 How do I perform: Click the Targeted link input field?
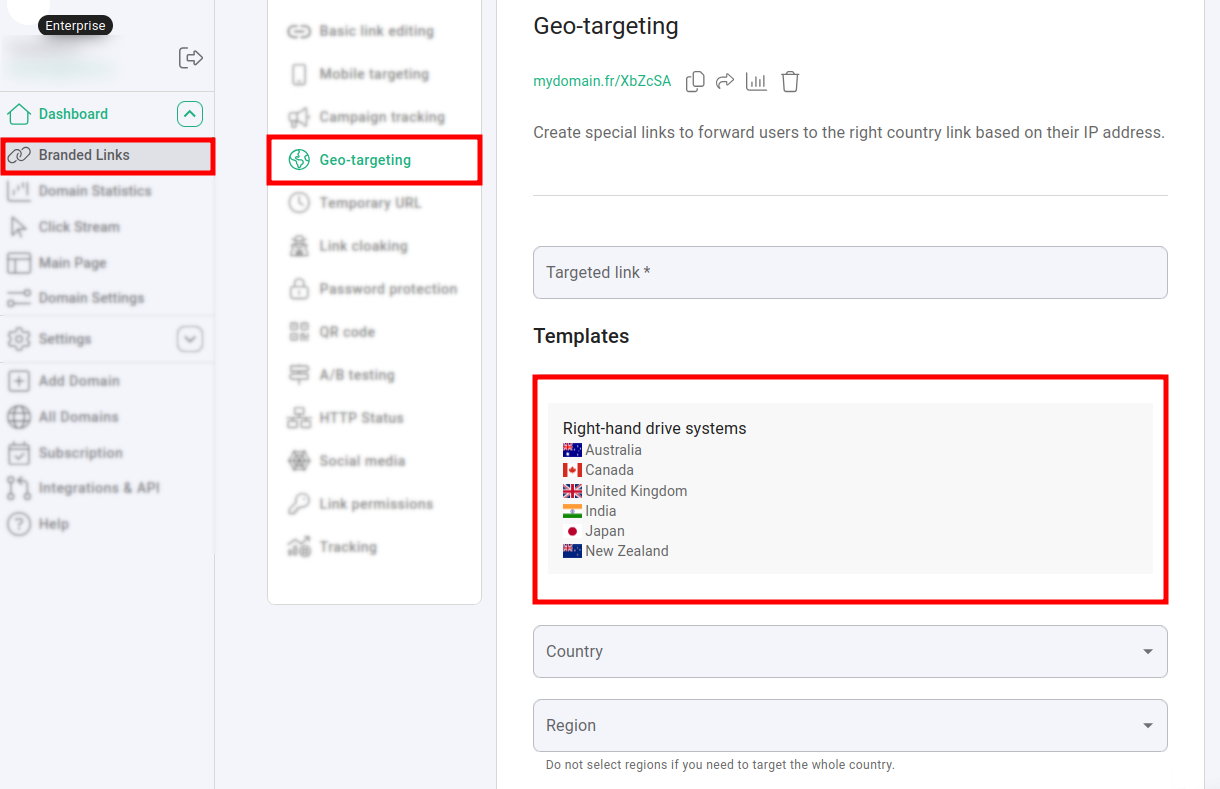pos(850,272)
